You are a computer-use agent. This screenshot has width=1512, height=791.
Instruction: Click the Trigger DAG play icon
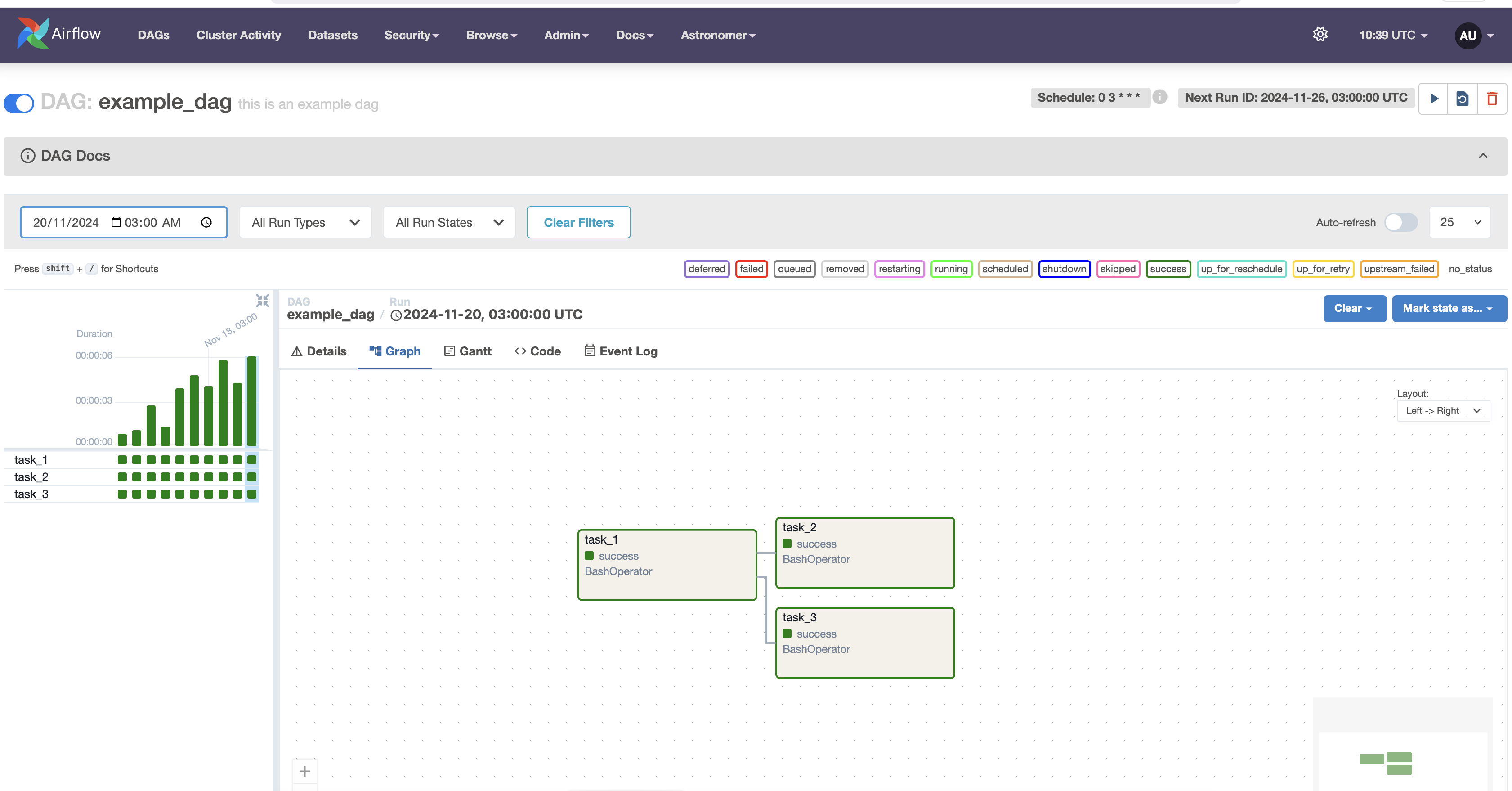(1433, 98)
